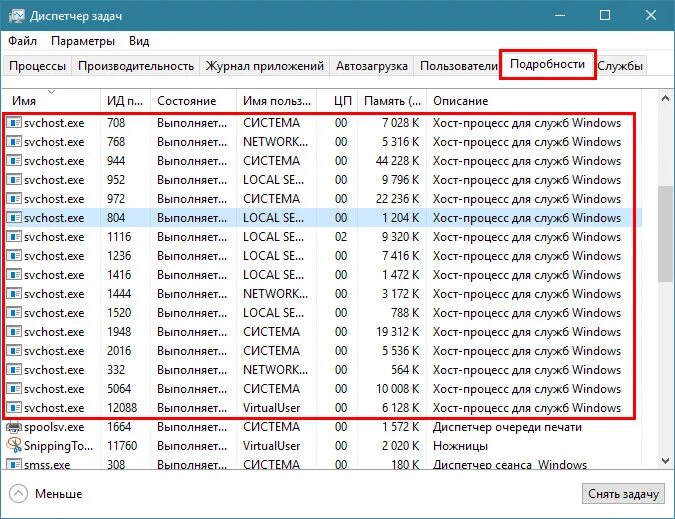This screenshot has height=519, width=675.
Task: Sort by the Описание column header
Action: 534,101
